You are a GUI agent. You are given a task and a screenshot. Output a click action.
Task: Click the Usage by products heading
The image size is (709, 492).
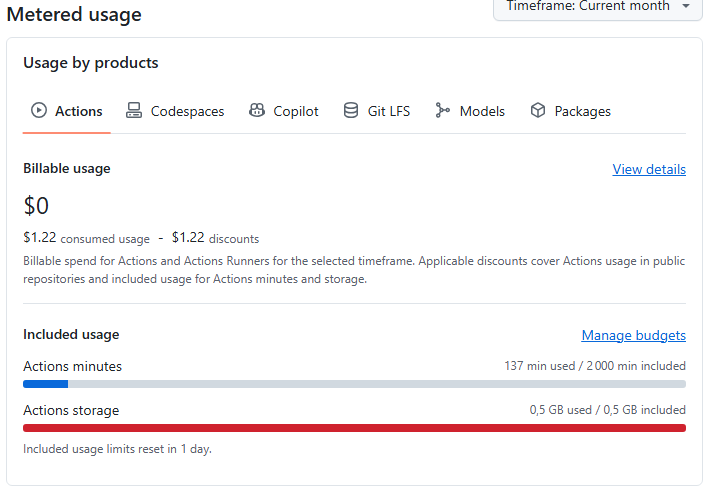click(91, 62)
